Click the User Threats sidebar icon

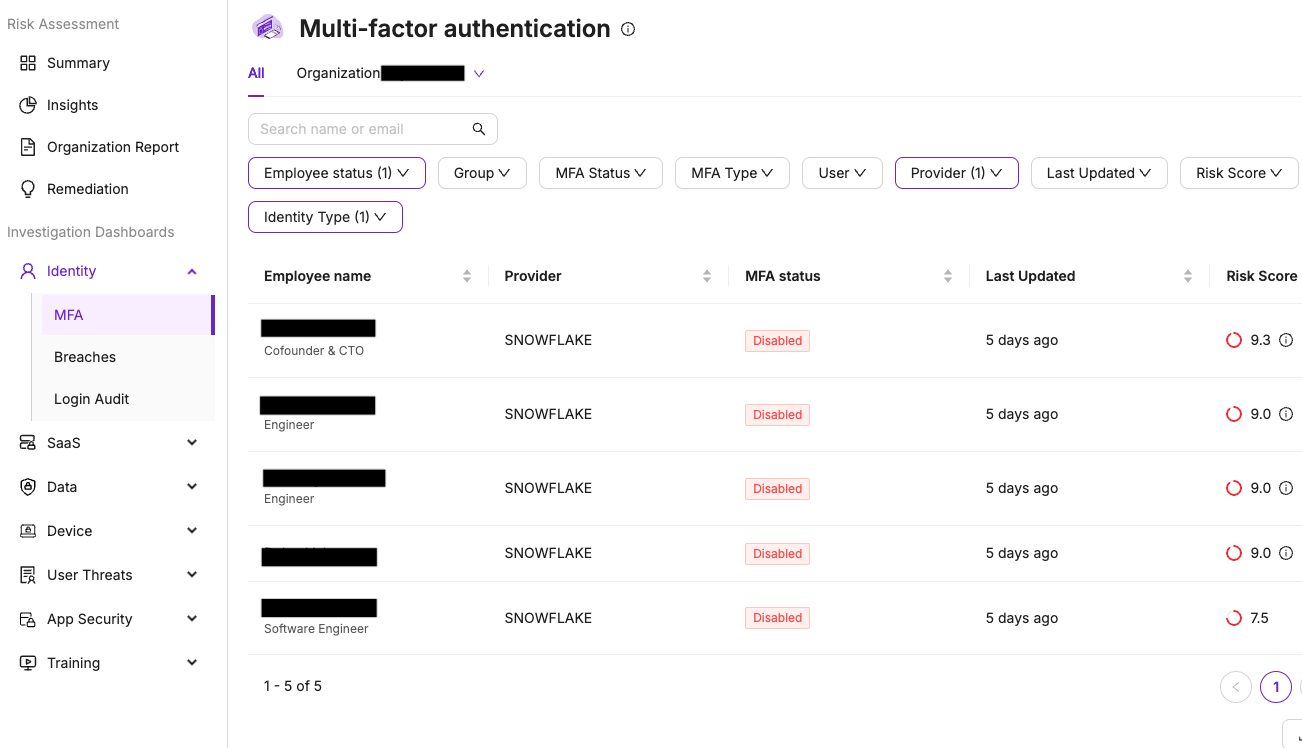tap(28, 575)
